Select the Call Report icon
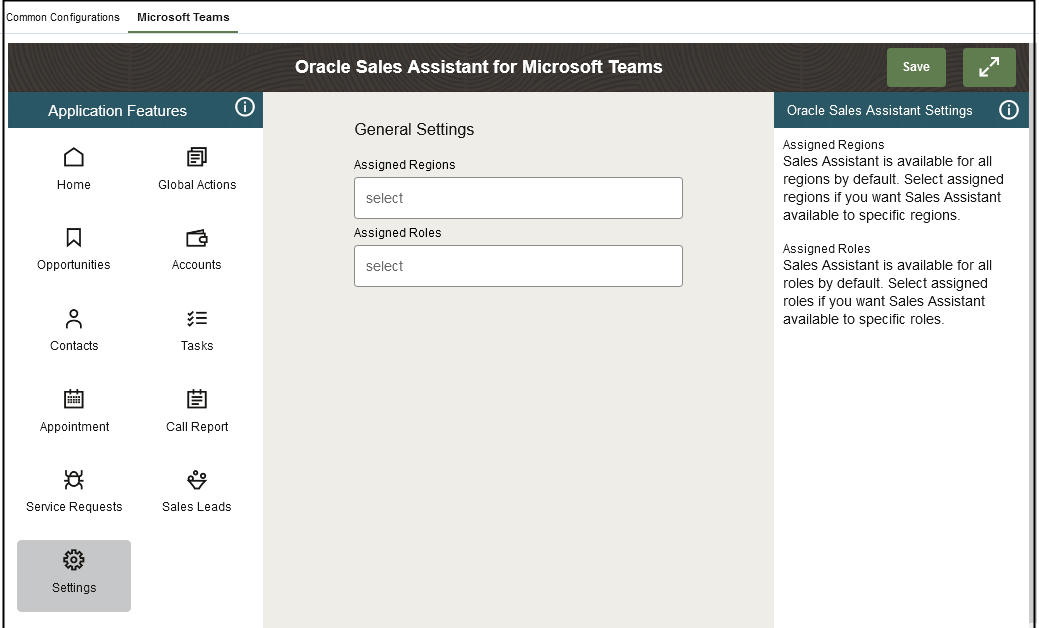 [197, 399]
